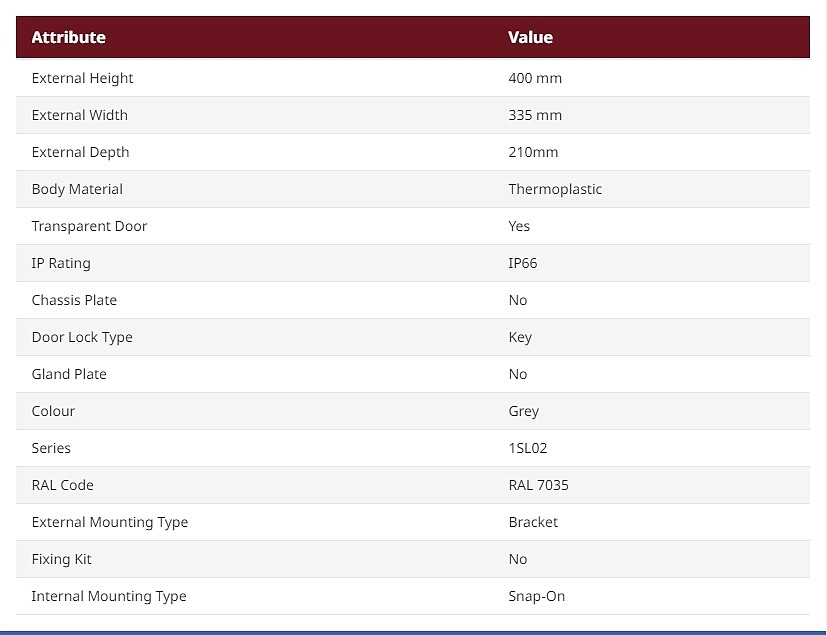Select the External Width row label

point(80,115)
